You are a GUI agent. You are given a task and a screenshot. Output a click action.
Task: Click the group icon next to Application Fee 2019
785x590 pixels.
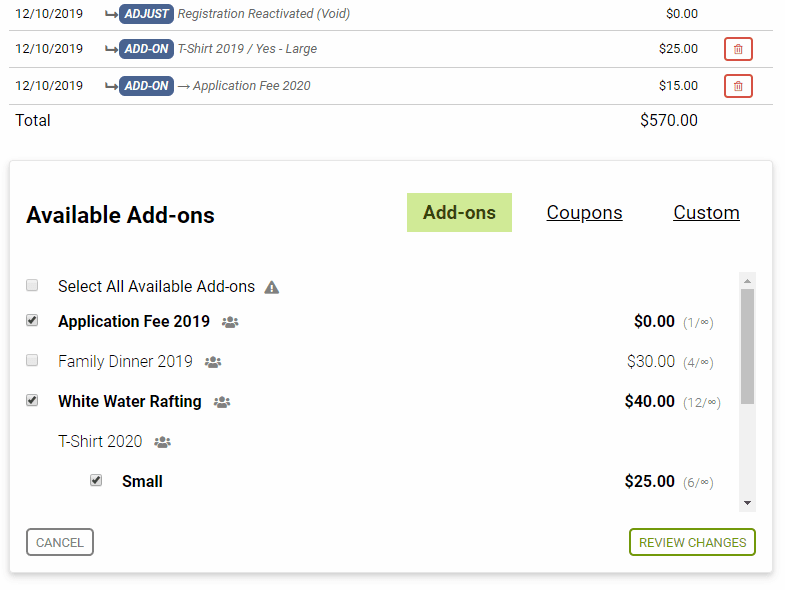pos(230,322)
